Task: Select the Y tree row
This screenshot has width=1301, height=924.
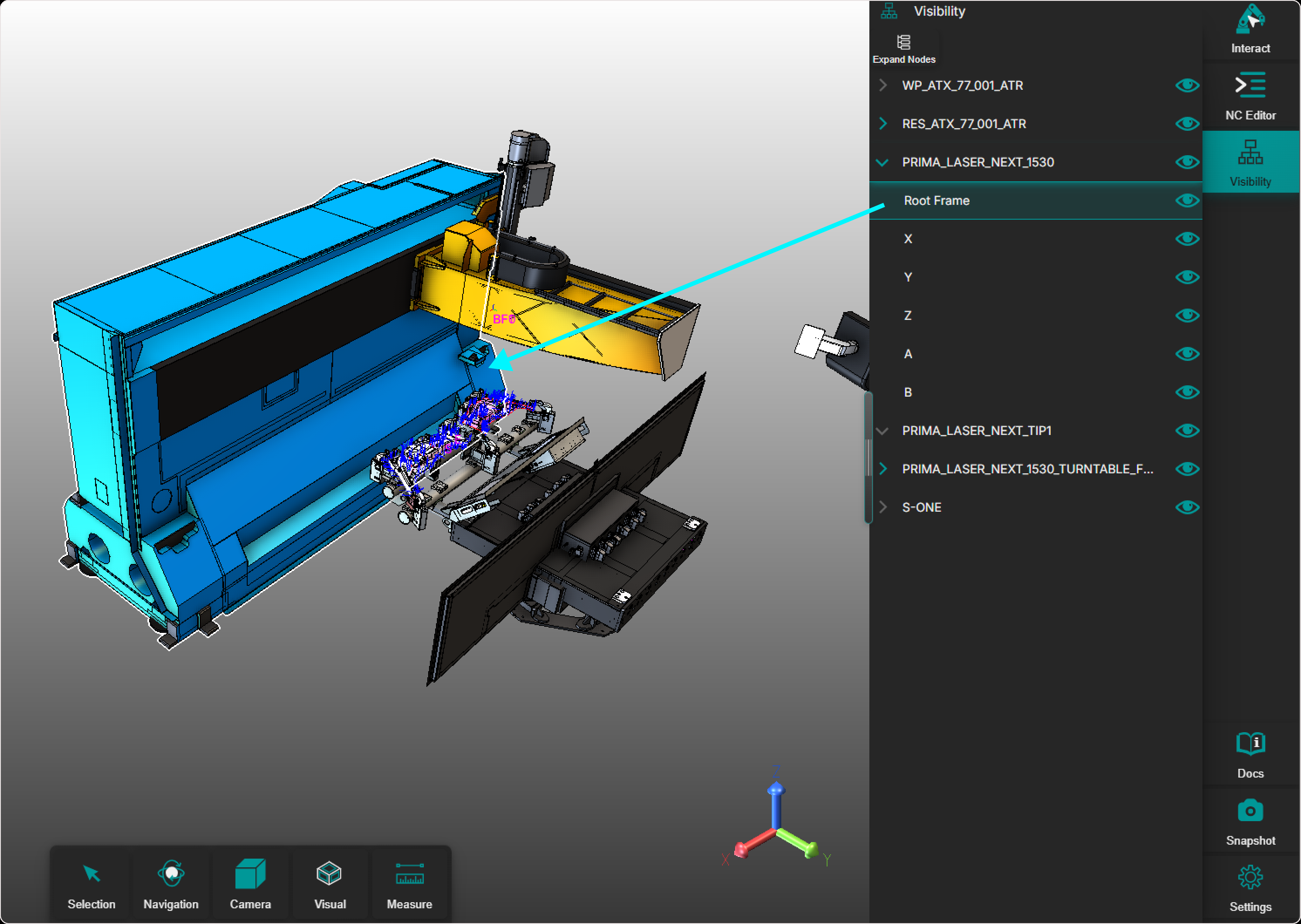Action: (1035, 277)
